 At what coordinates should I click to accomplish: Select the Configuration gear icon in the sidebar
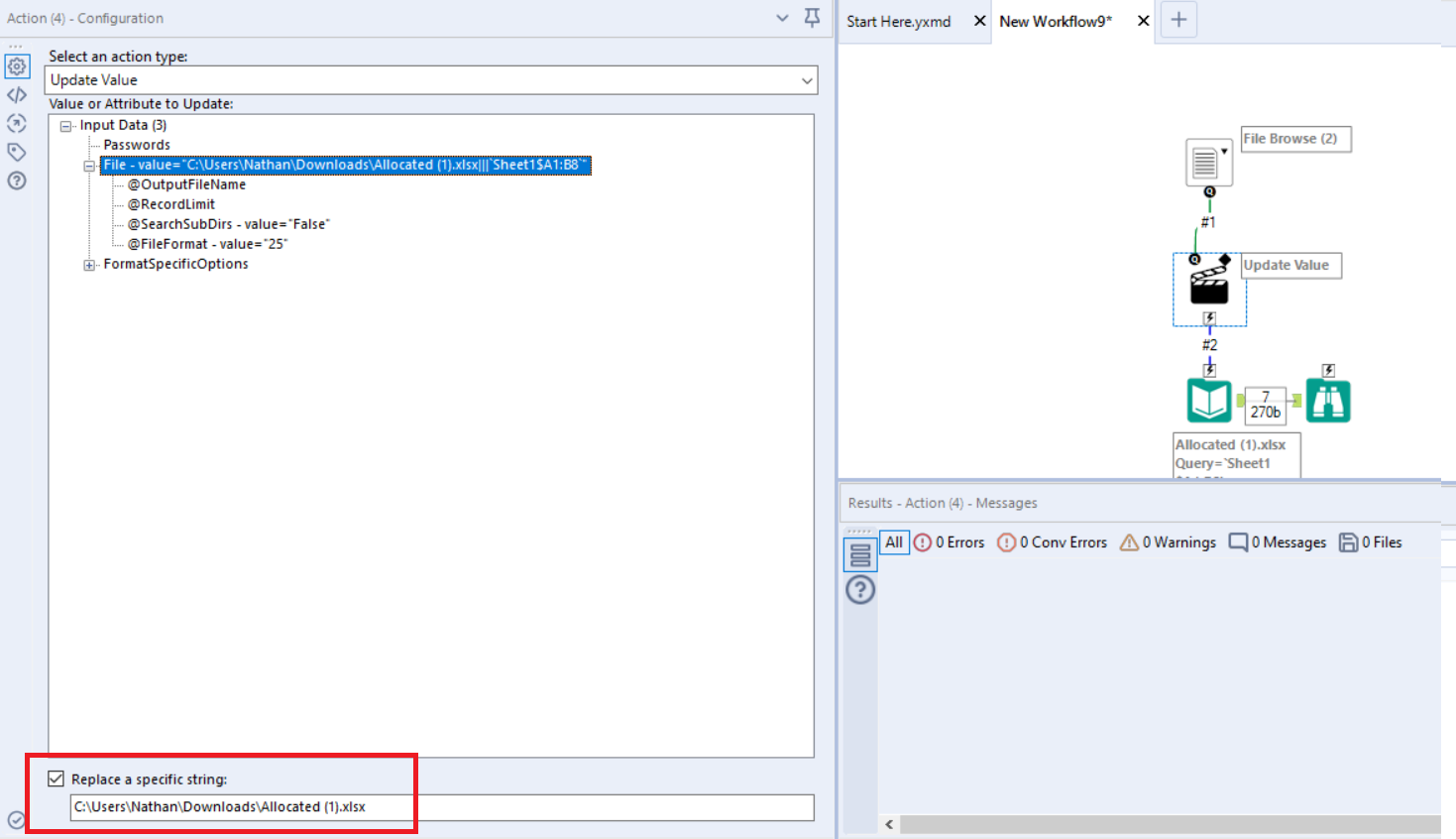click(17, 65)
